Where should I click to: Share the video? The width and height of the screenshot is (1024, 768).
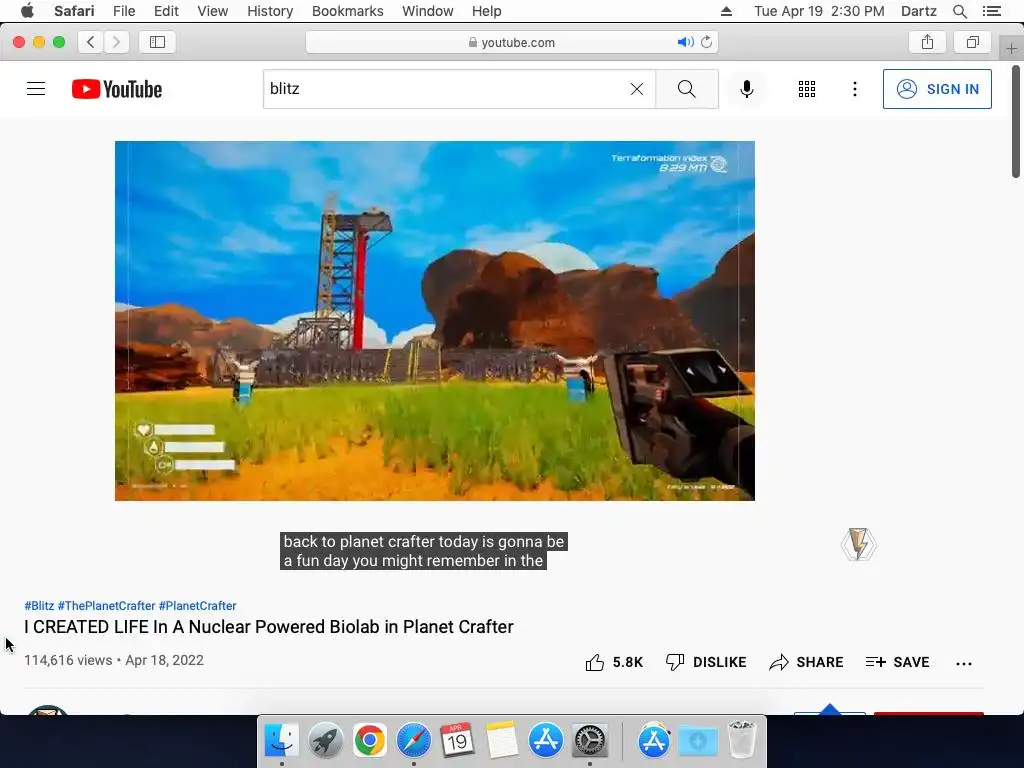[x=806, y=662]
